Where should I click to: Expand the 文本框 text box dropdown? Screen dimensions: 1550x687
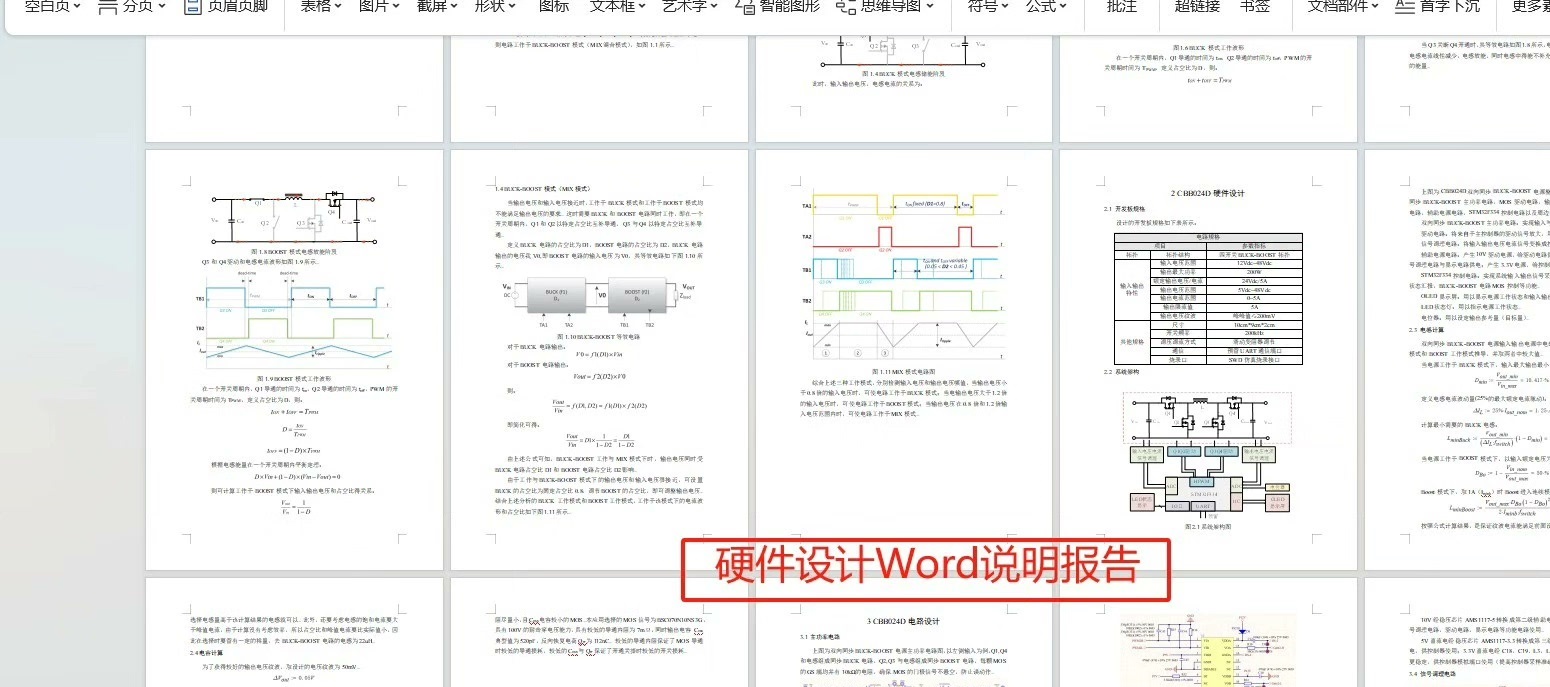[x=618, y=6]
